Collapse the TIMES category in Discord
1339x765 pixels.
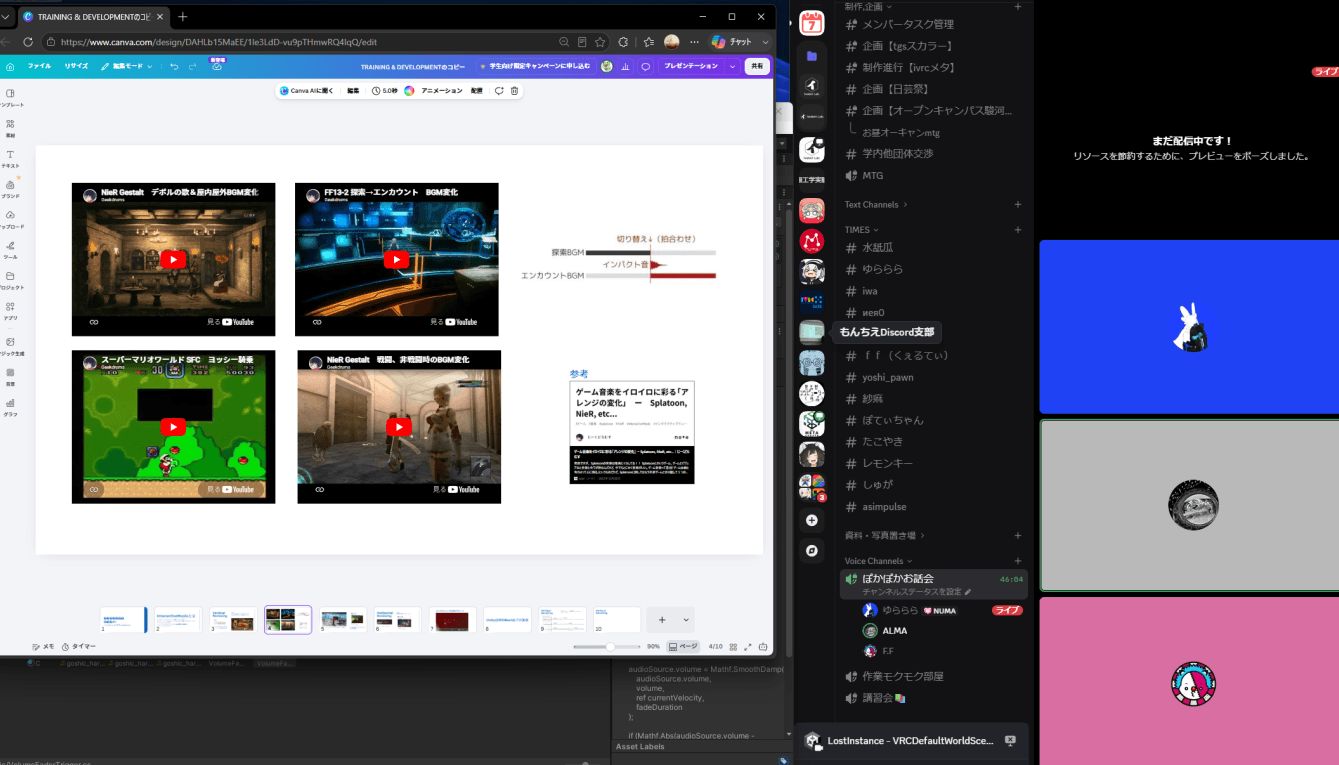tap(863, 230)
